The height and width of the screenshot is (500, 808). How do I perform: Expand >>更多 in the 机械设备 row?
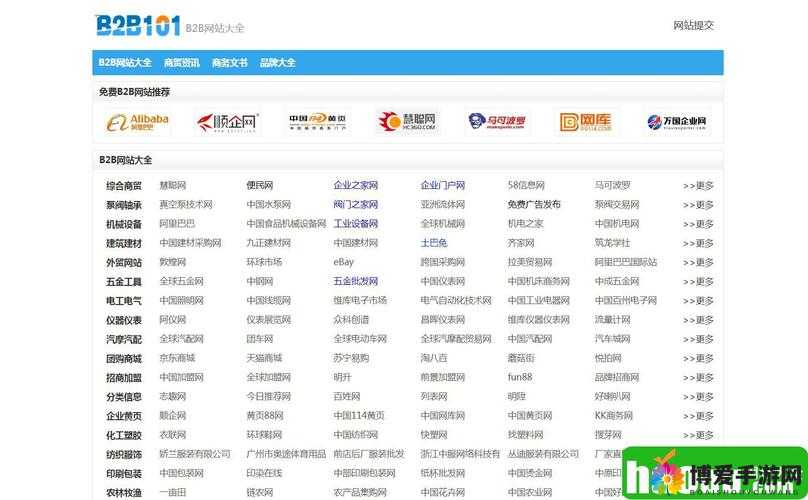click(x=698, y=224)
